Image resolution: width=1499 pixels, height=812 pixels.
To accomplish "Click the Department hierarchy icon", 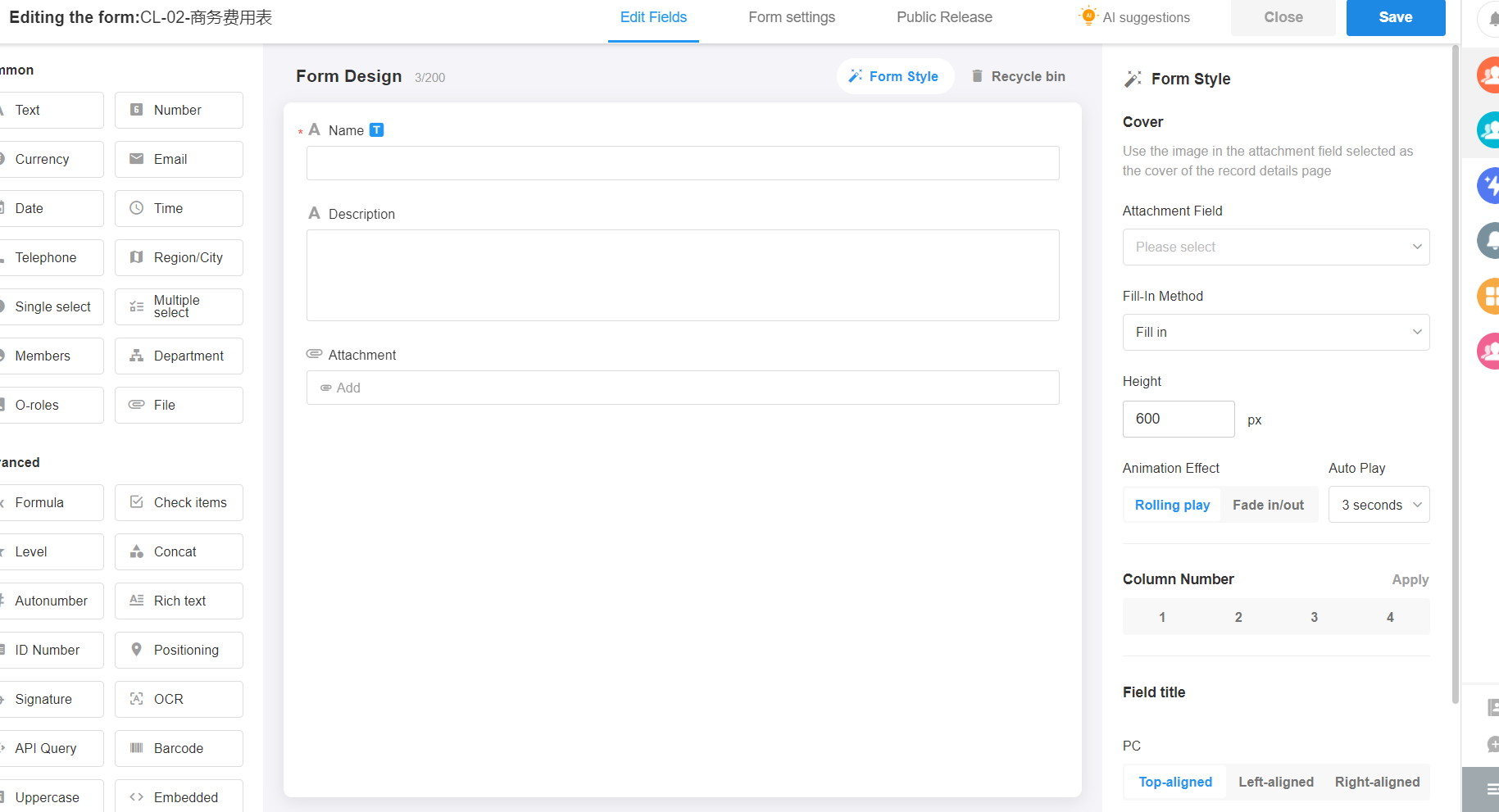I will coord(137,356).
